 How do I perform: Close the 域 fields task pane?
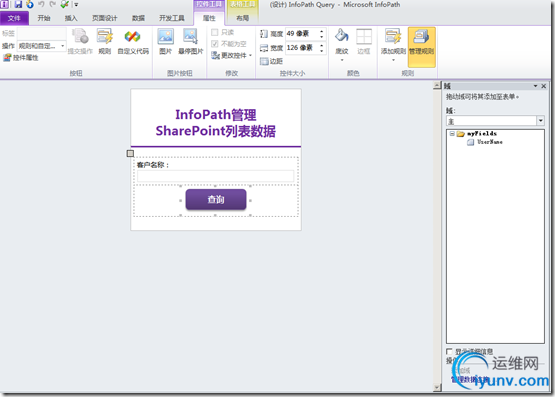coord(544,86)
